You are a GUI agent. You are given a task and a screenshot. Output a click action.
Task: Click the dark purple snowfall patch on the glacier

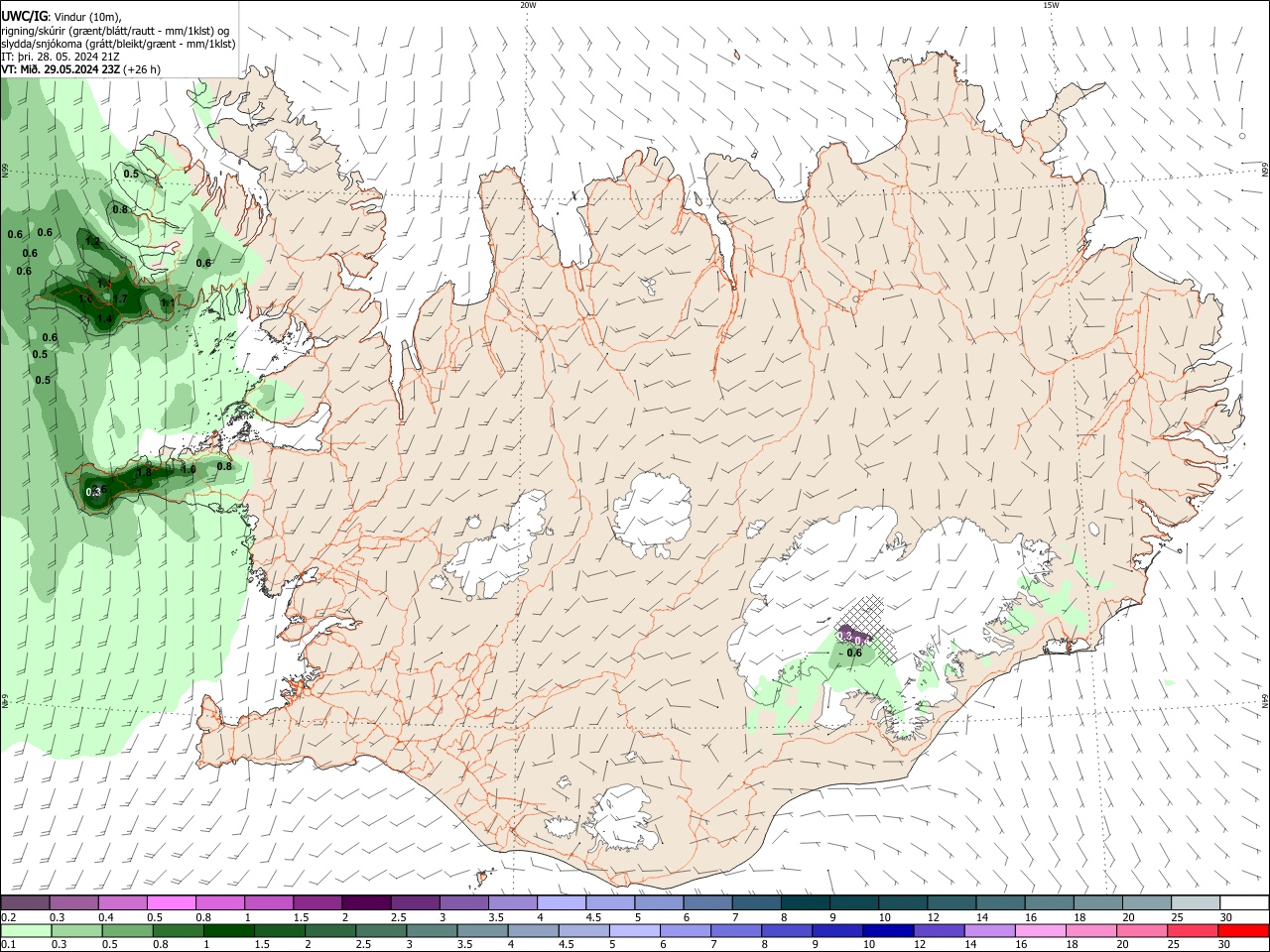point(853,636)
